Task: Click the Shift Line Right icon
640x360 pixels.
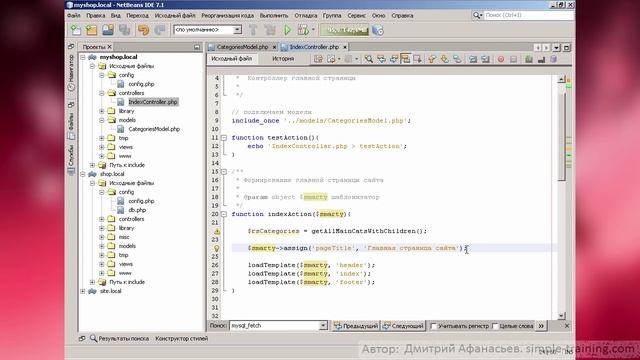Action: pyautogui.click(x=485, y=59)
